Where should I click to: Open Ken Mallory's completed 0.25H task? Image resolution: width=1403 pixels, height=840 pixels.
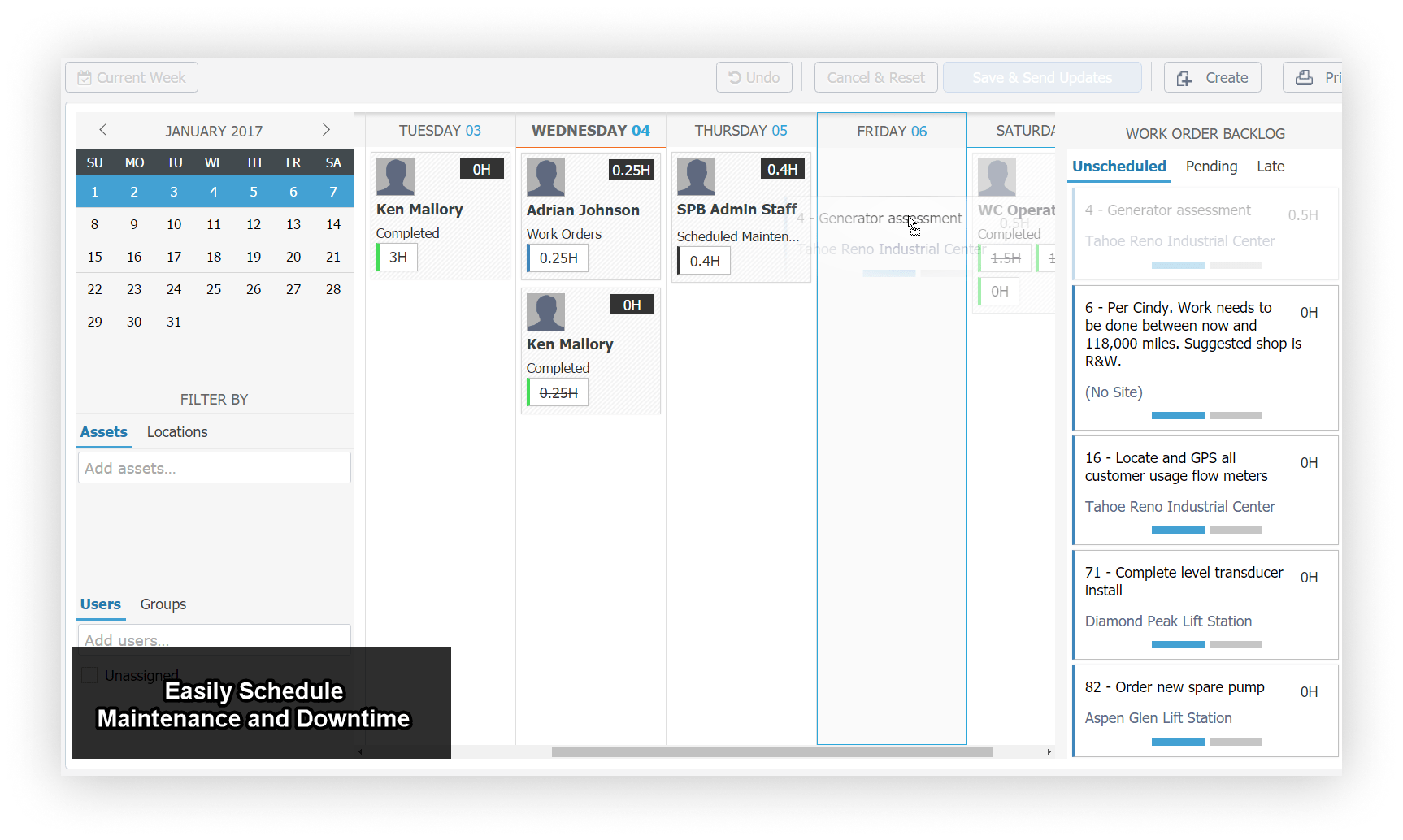point(558,393)
